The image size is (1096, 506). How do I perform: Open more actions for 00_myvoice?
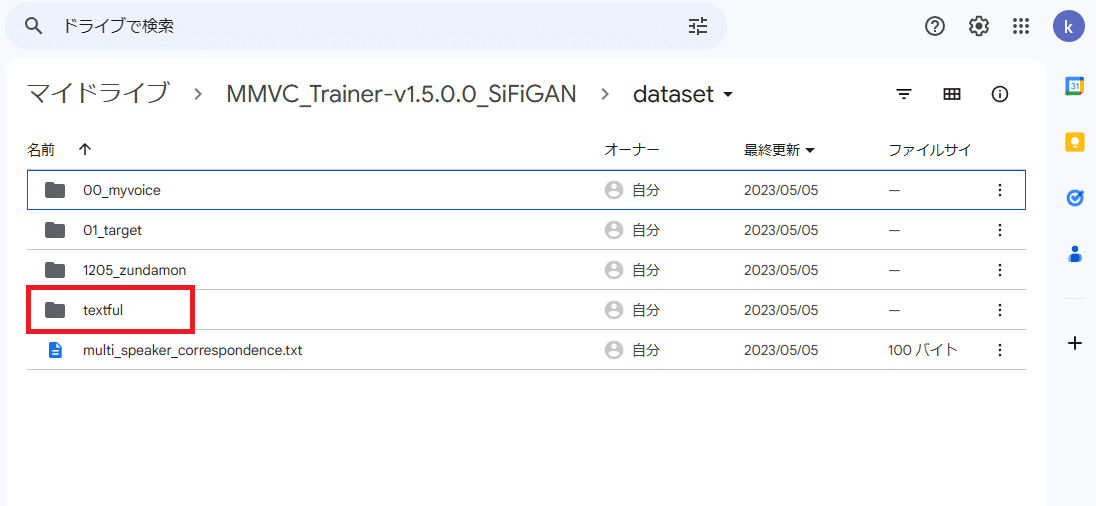[1000, 189]
